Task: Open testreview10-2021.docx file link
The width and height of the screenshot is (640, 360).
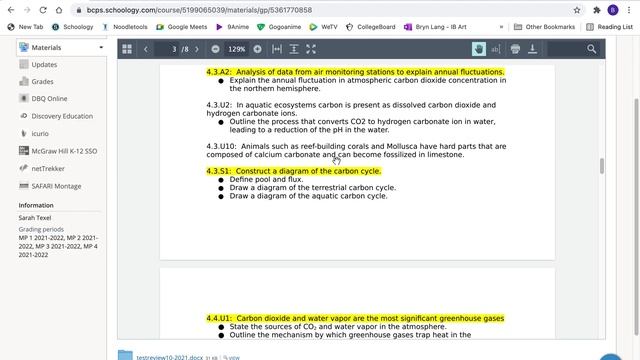Action: pyautogui.click(x=169, y=357)
